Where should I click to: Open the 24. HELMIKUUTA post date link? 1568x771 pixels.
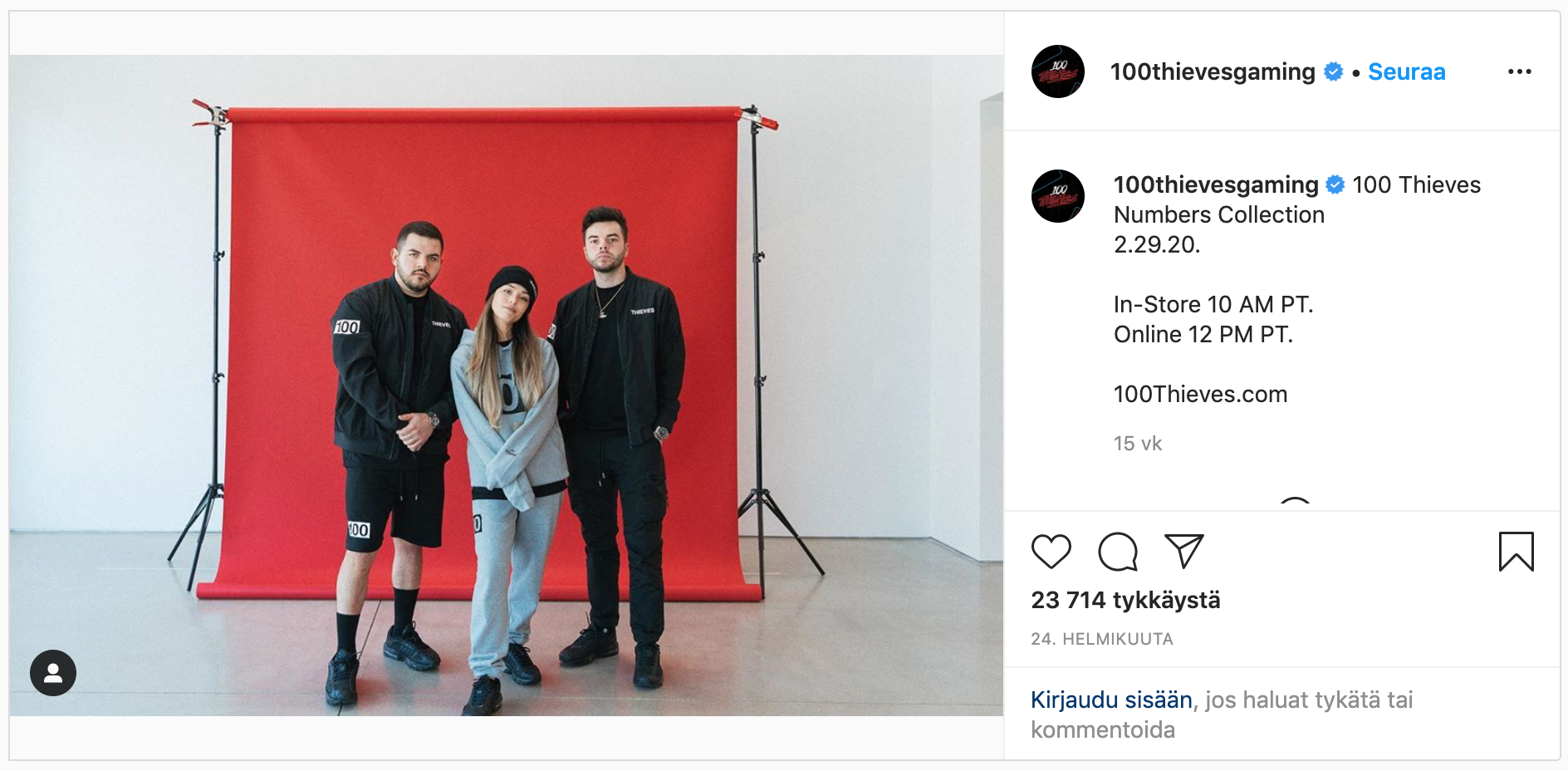[1102, 639]
